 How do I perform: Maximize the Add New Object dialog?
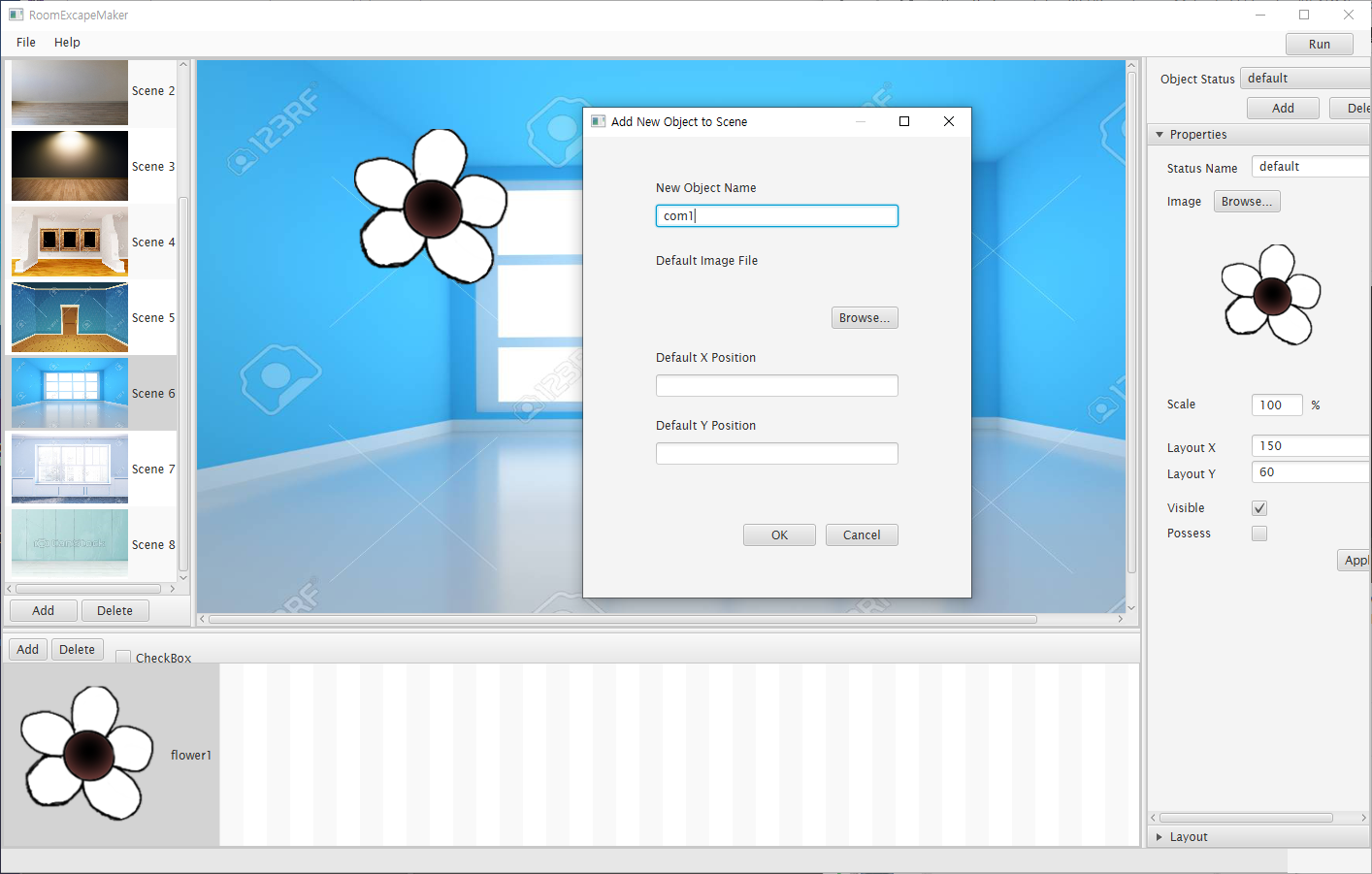(x=904, y=121)
